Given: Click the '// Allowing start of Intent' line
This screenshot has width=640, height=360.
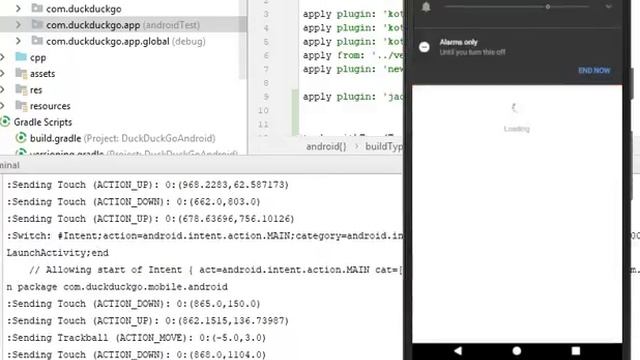Looking at the screenshot, I should (x=216, y=269).
